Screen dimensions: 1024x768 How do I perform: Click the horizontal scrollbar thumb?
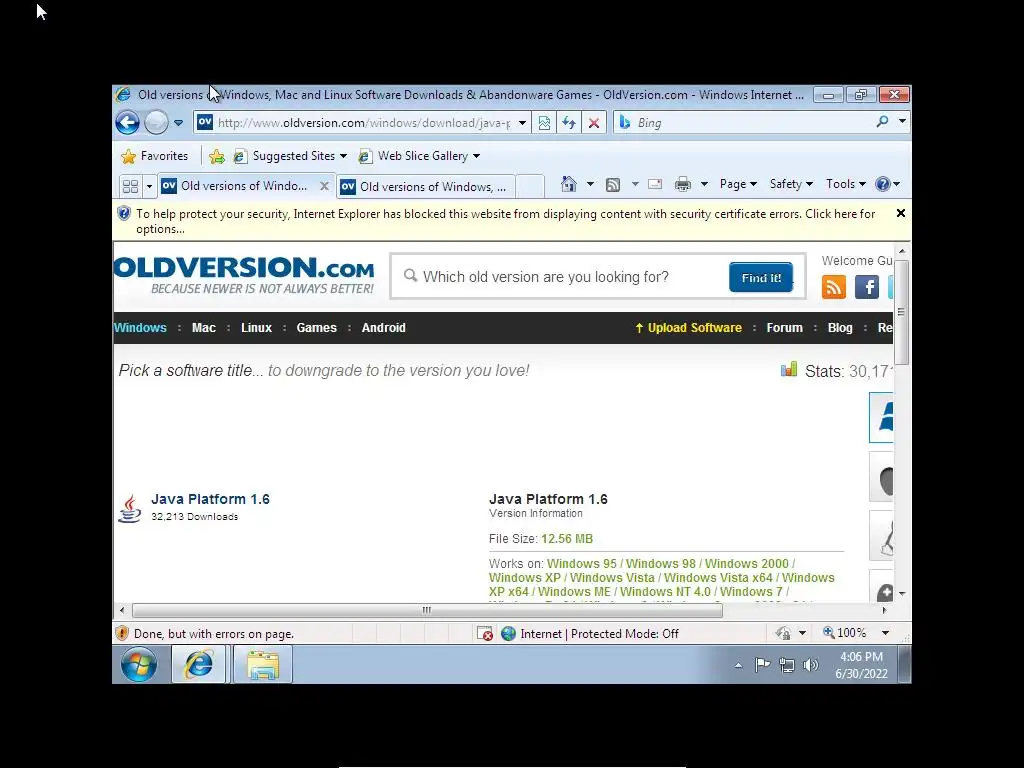point(427,611)
